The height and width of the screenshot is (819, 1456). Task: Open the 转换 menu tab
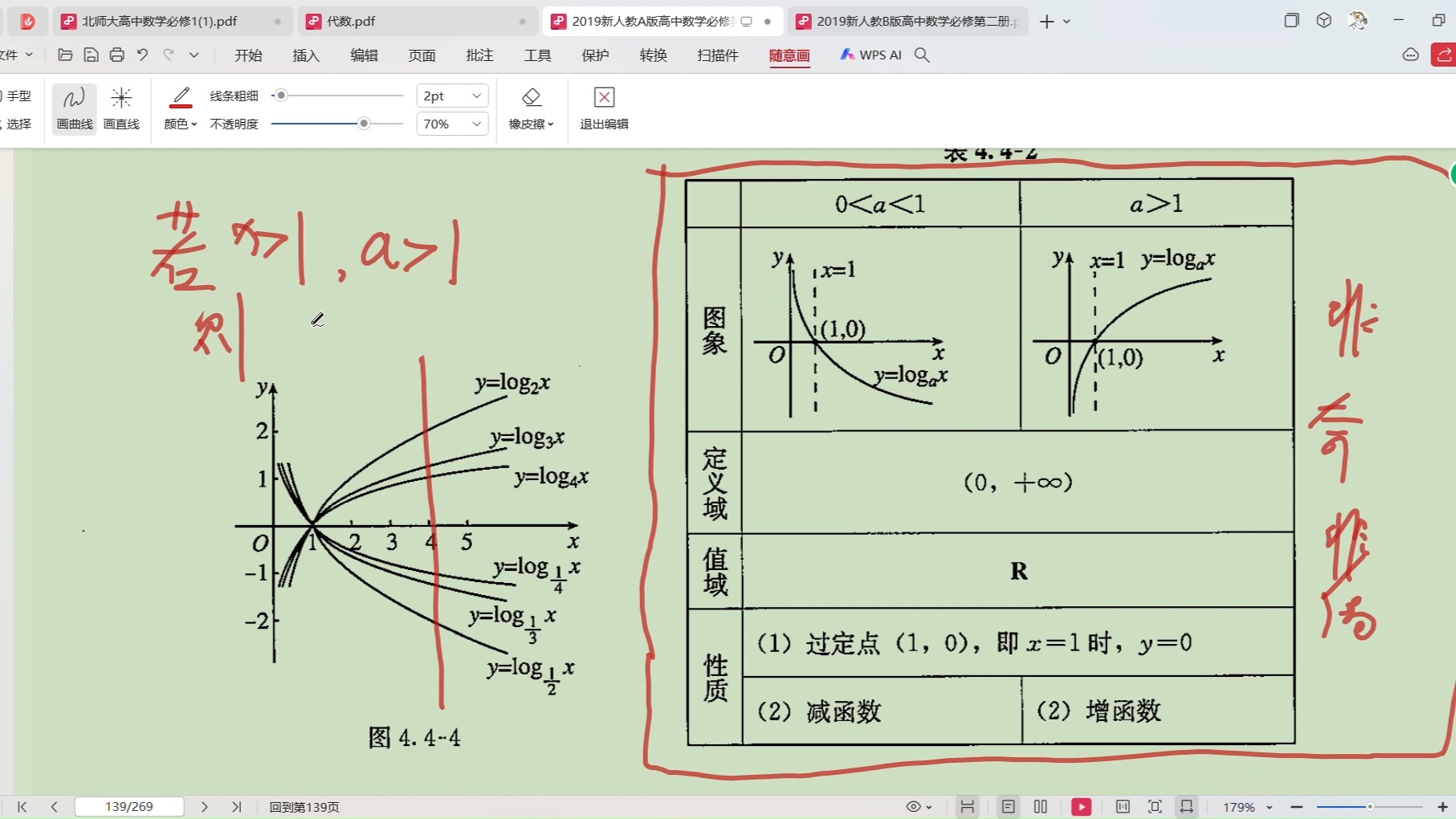coord(653,55)
